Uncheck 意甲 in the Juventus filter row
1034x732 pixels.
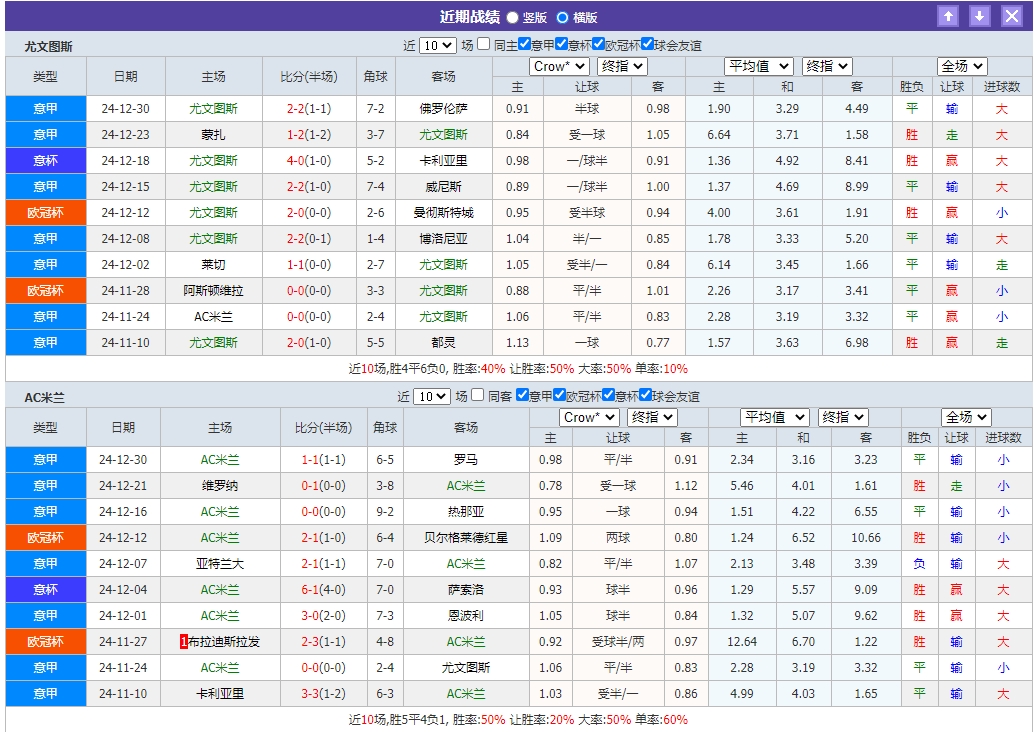523,43
